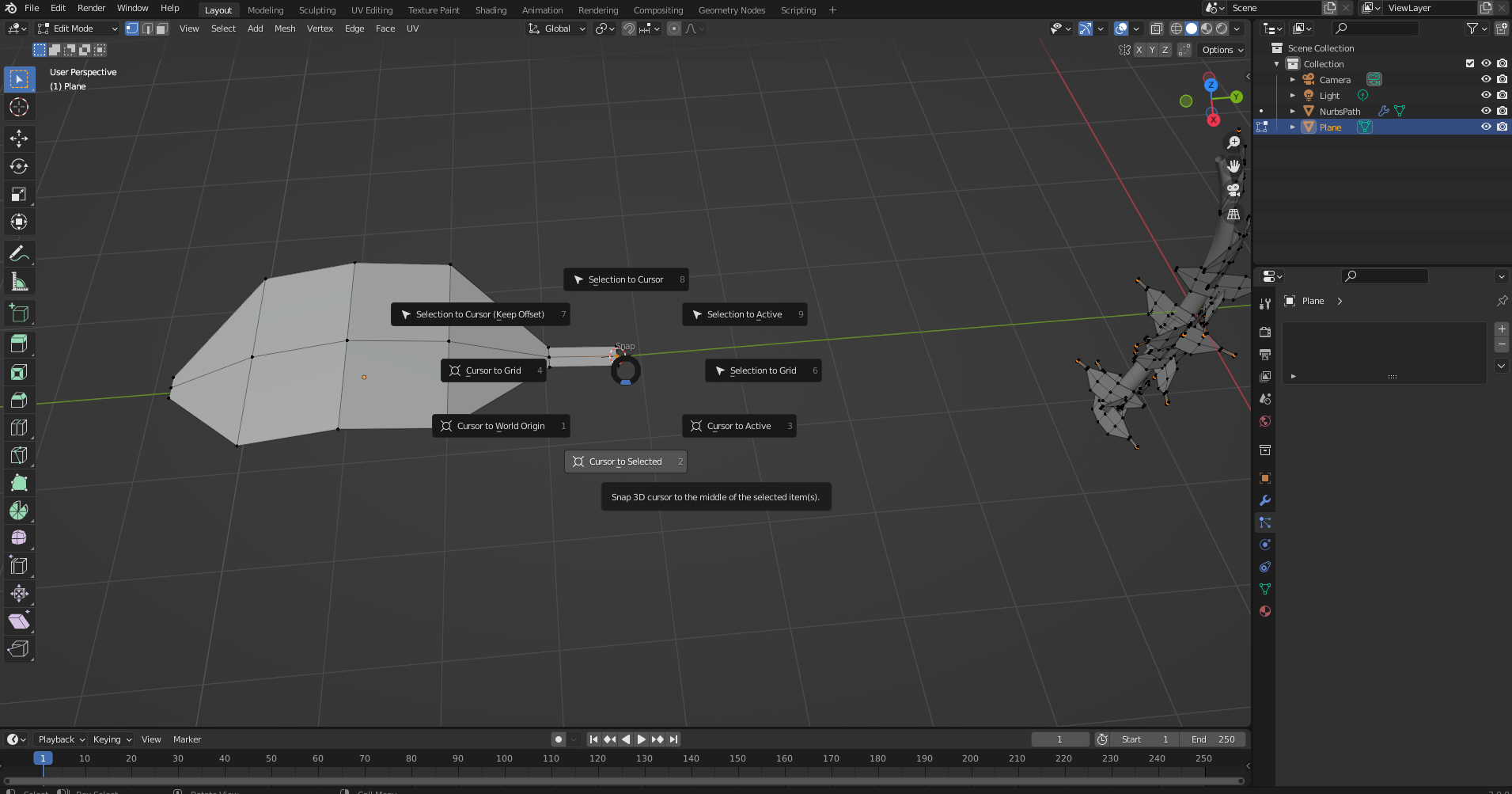Image resolution: width=1512 pixels, height=794 pixels.
Task: Hide NurbsPath with eye icon
Action: [1486, 111]
